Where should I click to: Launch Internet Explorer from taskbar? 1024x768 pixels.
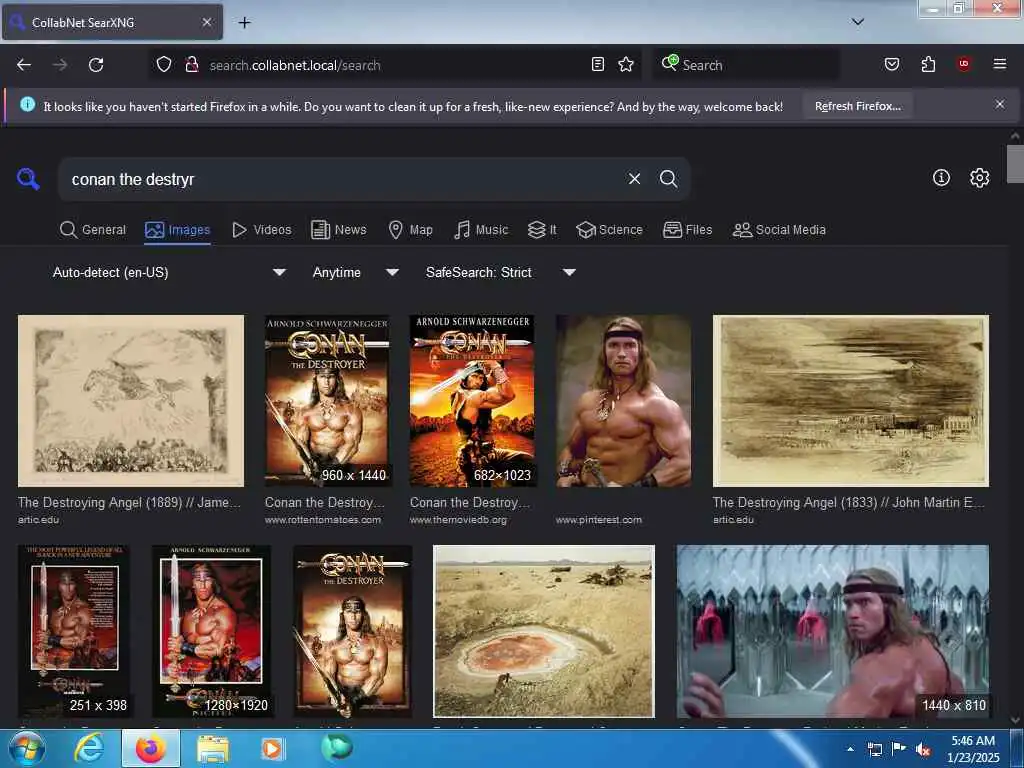(x=88, y=748)
